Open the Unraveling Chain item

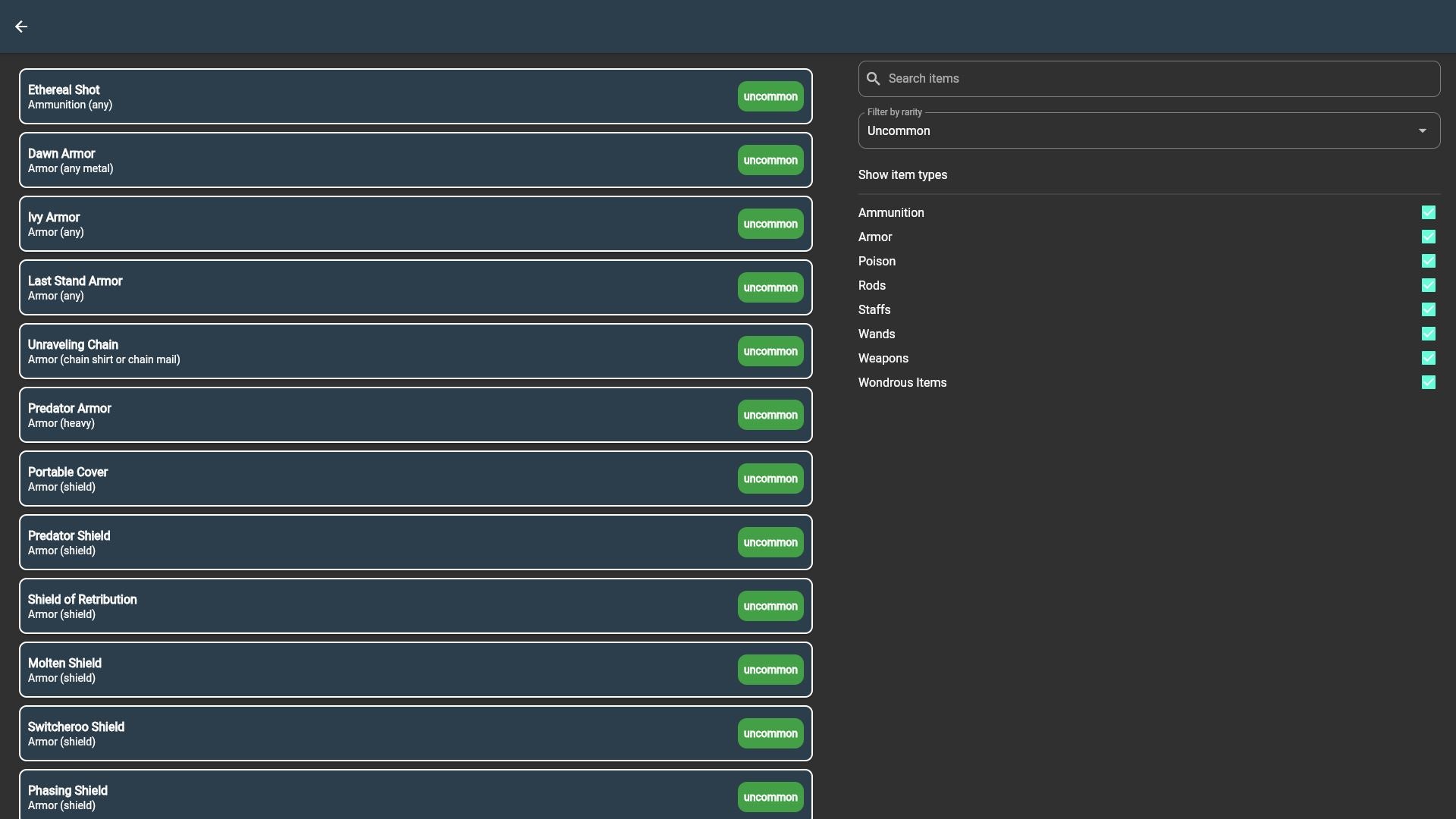click(x=379, y=351)
